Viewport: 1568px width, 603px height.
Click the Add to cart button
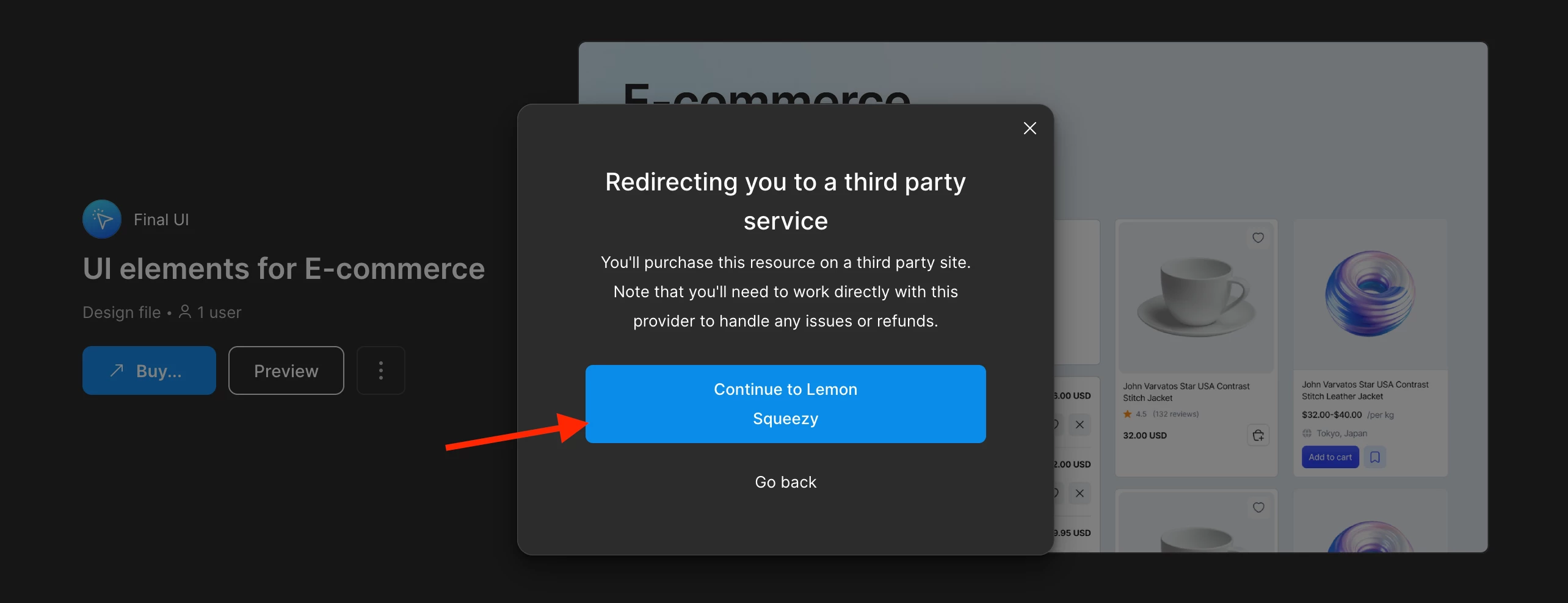[x=1330, y=457]
